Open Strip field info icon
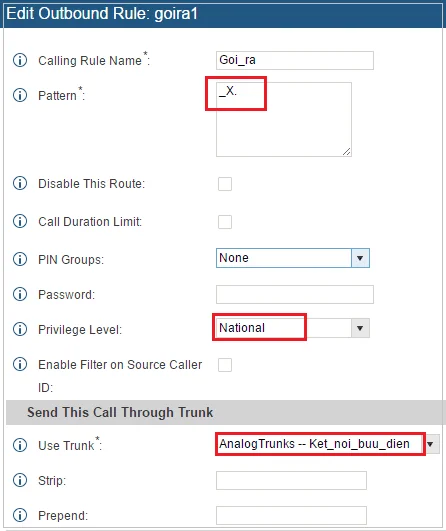446x531 pixels. click(20, 480)
